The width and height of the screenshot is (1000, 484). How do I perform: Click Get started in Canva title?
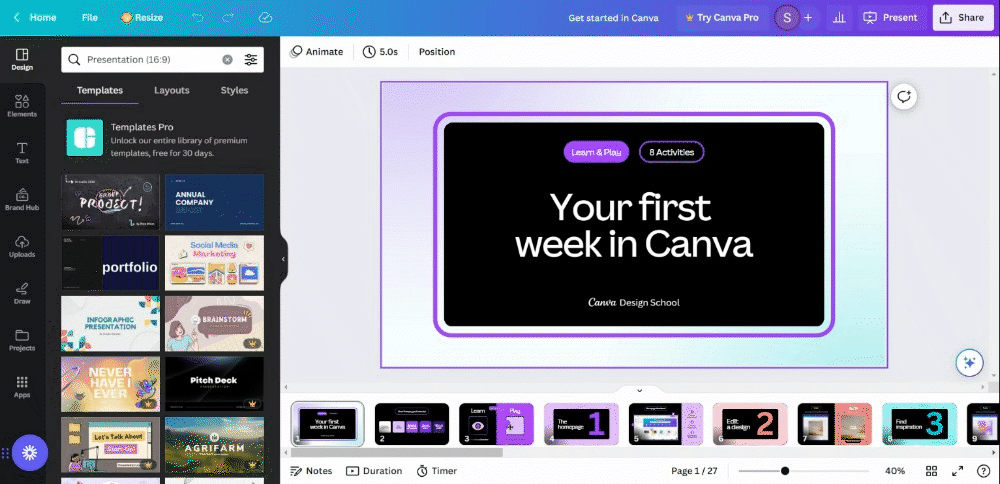pos(614,18)
